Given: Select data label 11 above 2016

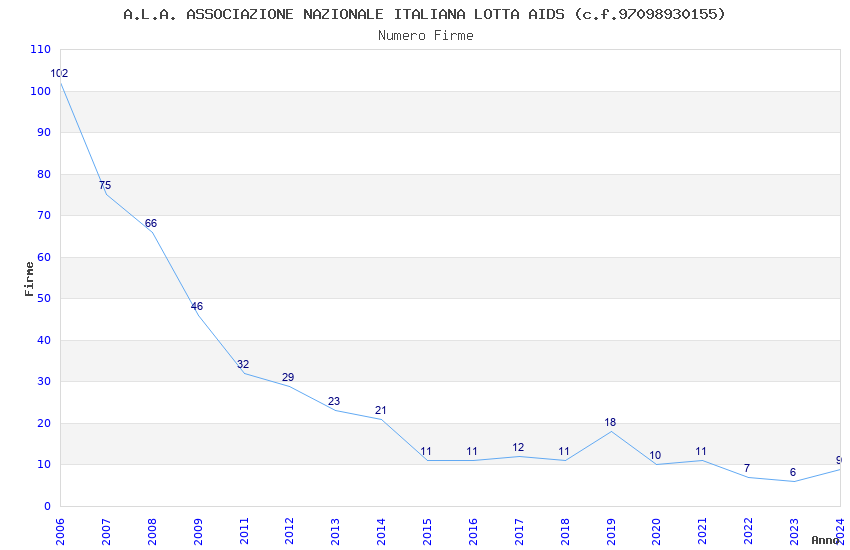Looking at the screenshot, I should coord(472,451).
